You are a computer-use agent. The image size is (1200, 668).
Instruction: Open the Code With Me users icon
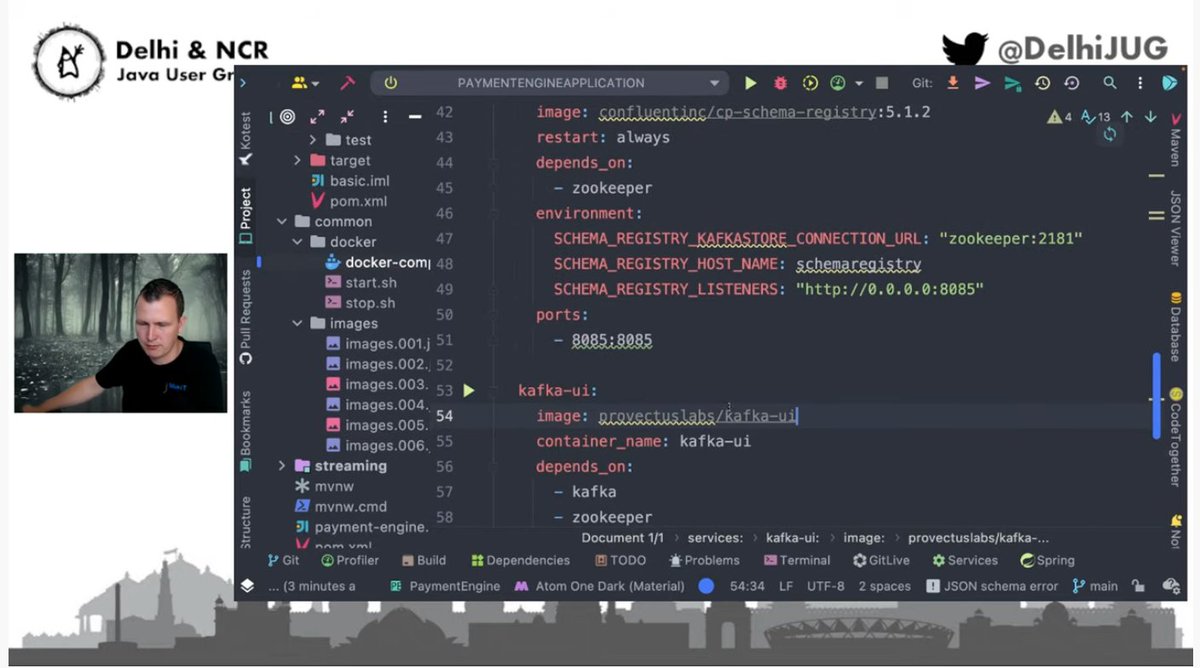(299, 83)
